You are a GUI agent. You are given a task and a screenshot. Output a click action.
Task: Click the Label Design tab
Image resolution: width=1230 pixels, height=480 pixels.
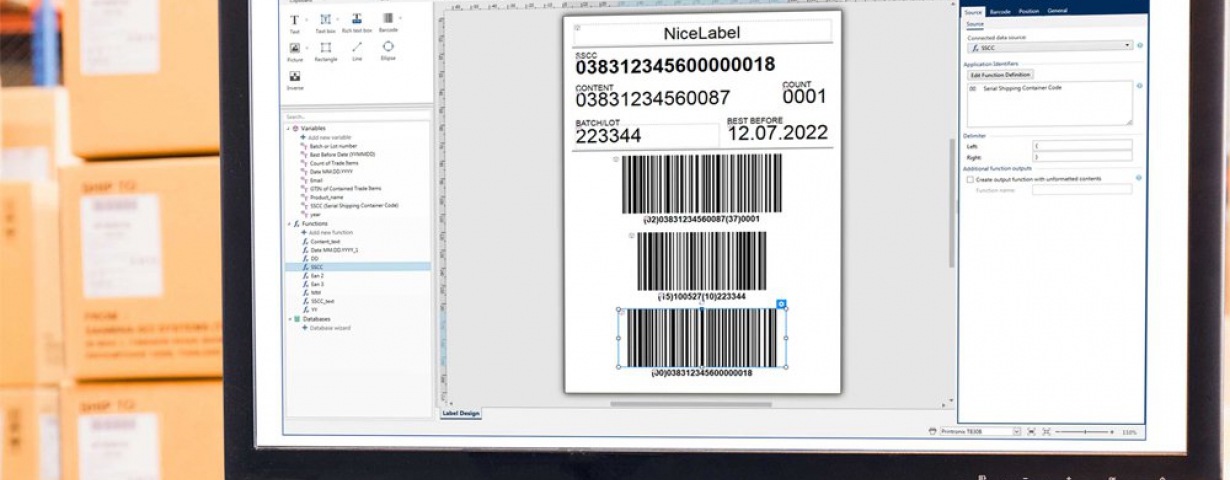click(x=461, y=413)
